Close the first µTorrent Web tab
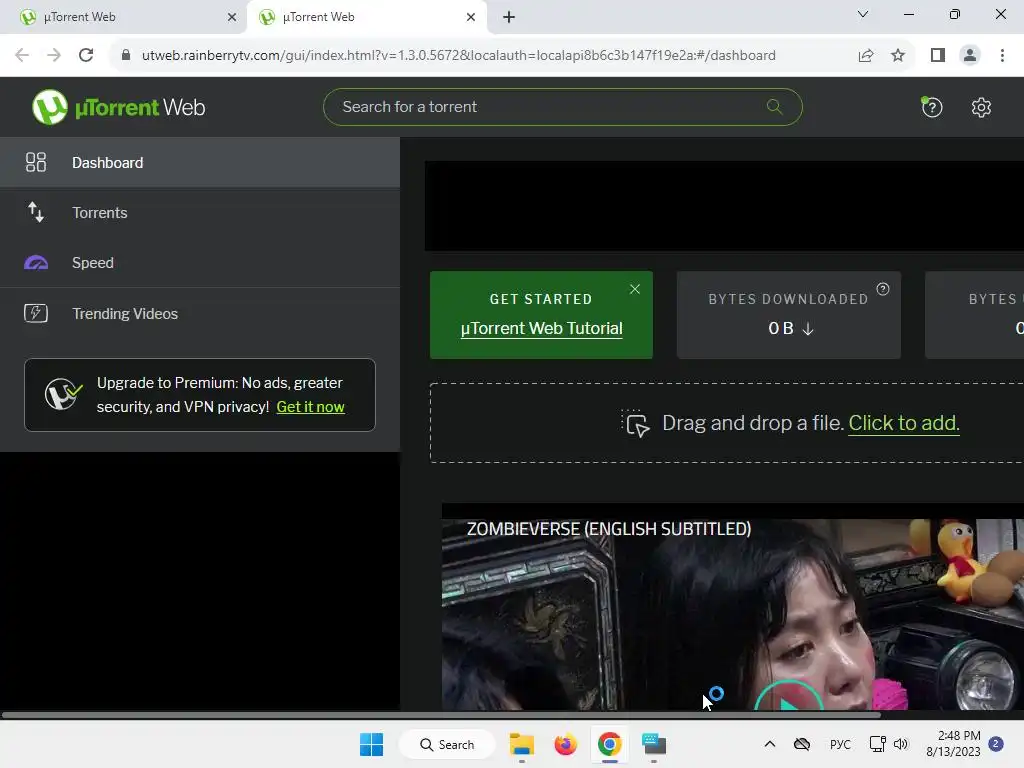 pos(232,17)
